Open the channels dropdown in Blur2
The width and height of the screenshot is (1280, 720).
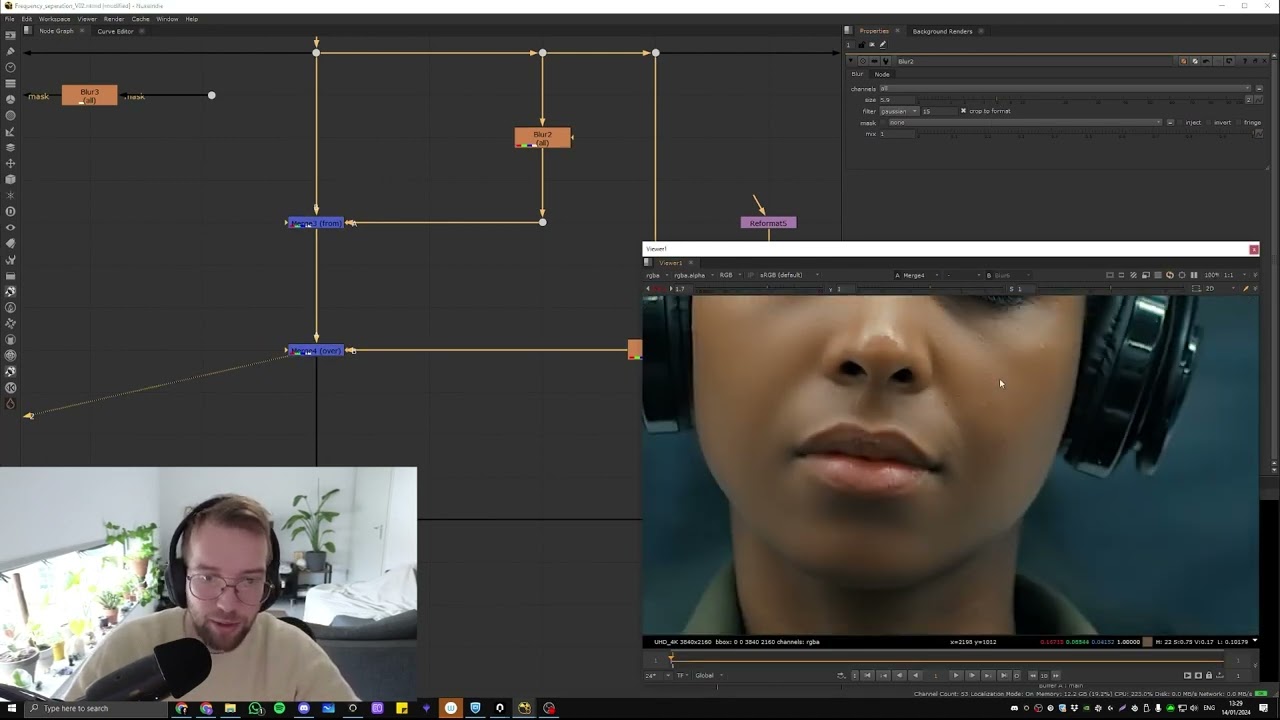[1066, 88]
